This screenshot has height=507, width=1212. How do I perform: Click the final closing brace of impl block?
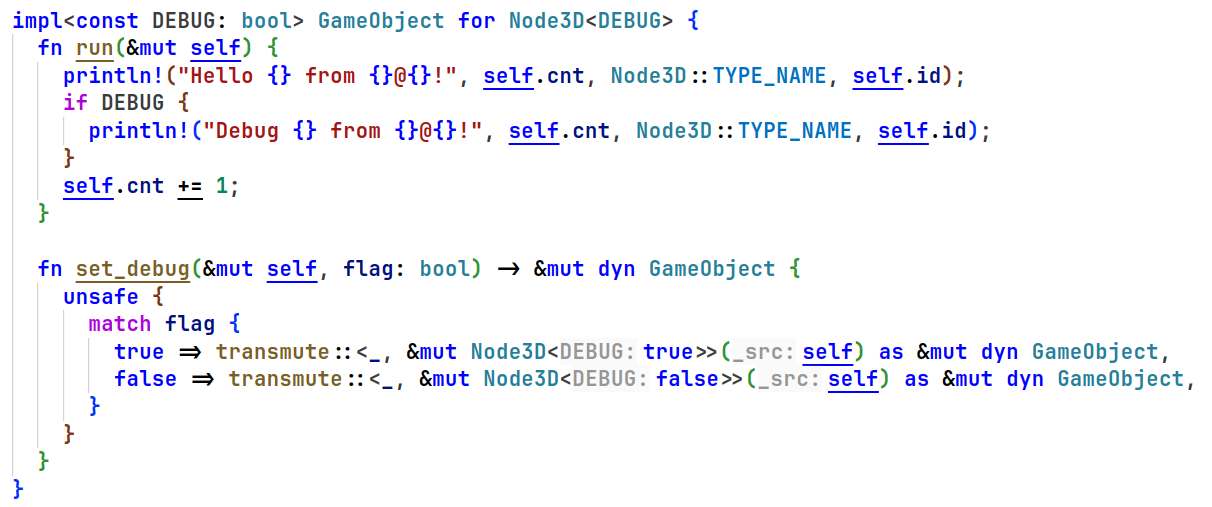18,489
